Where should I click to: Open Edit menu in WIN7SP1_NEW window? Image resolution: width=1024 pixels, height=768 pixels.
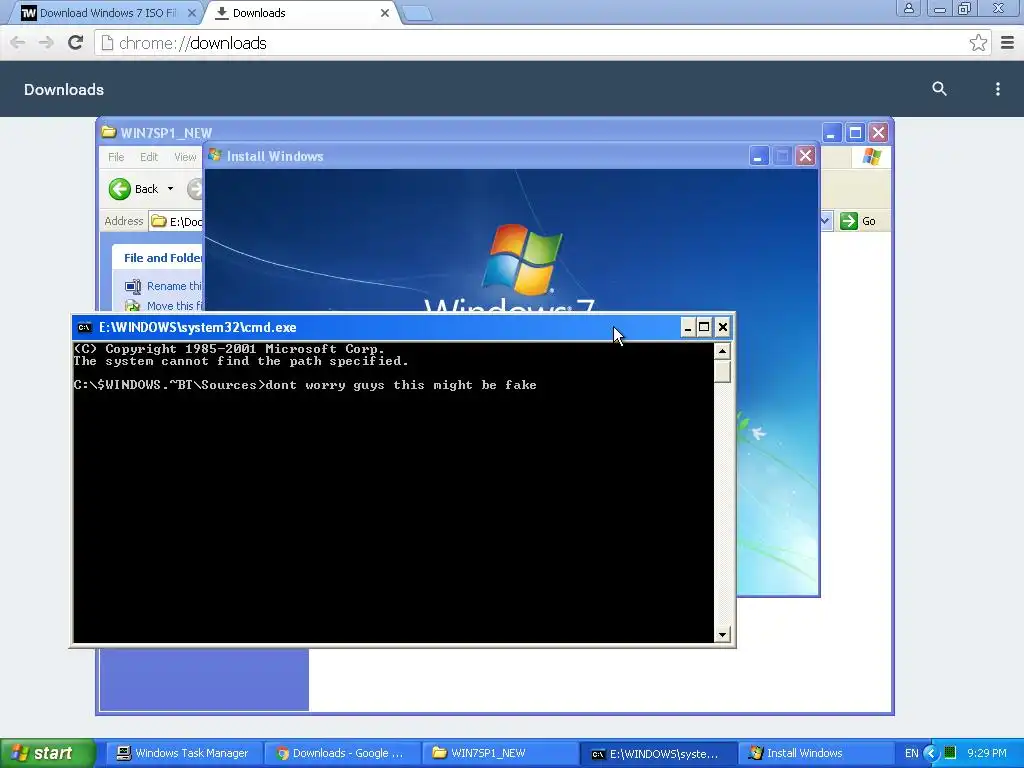coord(149,157)
